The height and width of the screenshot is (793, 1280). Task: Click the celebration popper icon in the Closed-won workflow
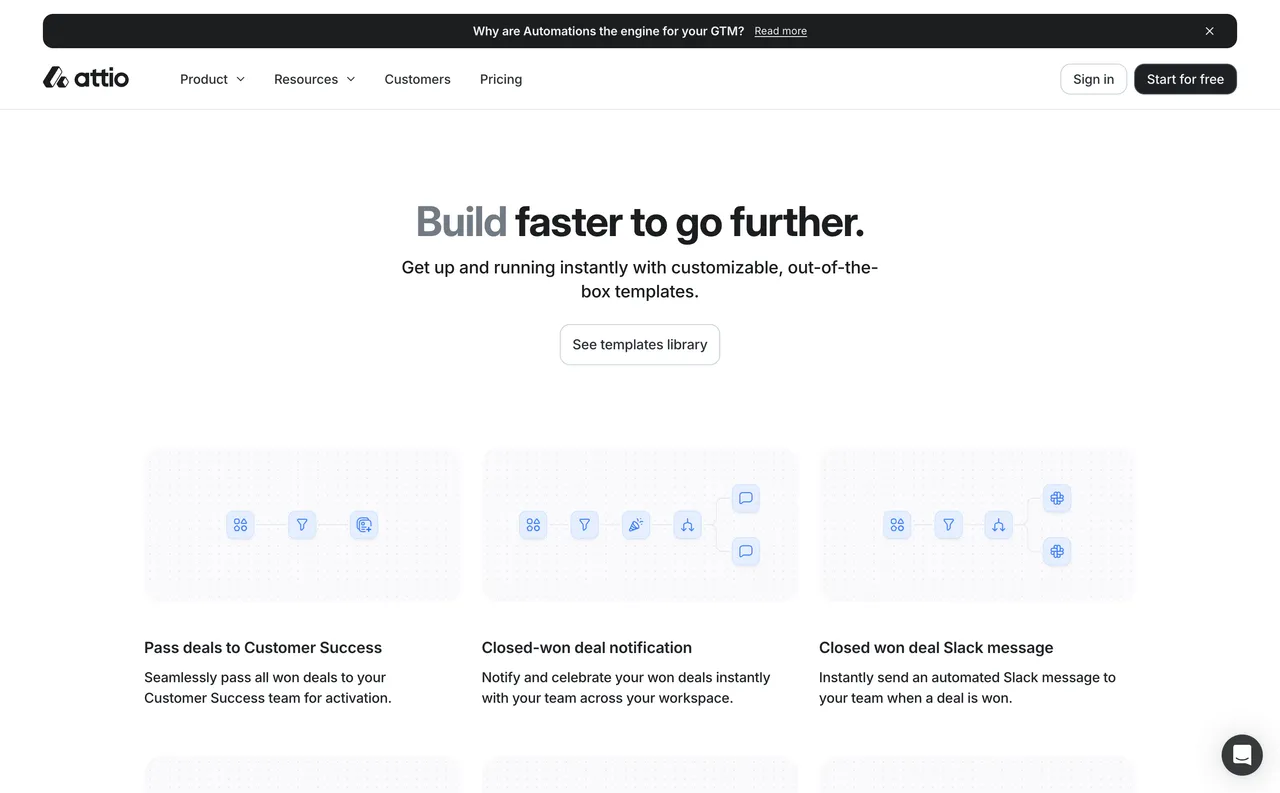coord(635,524)
